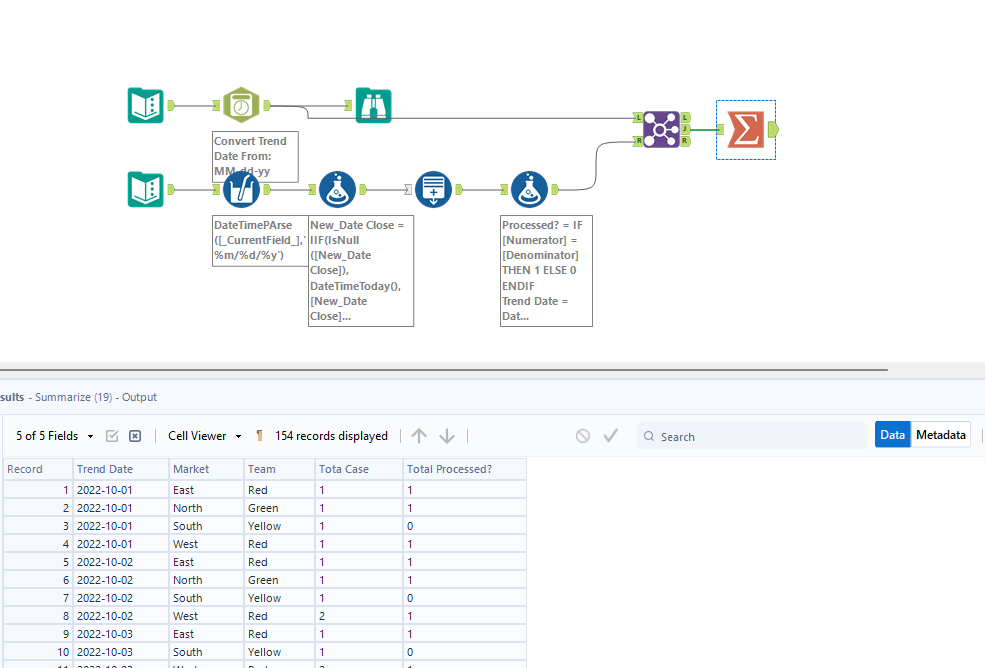
Task: Select 2022-10-03 date in record 9
Action: (x=121, y=634)
